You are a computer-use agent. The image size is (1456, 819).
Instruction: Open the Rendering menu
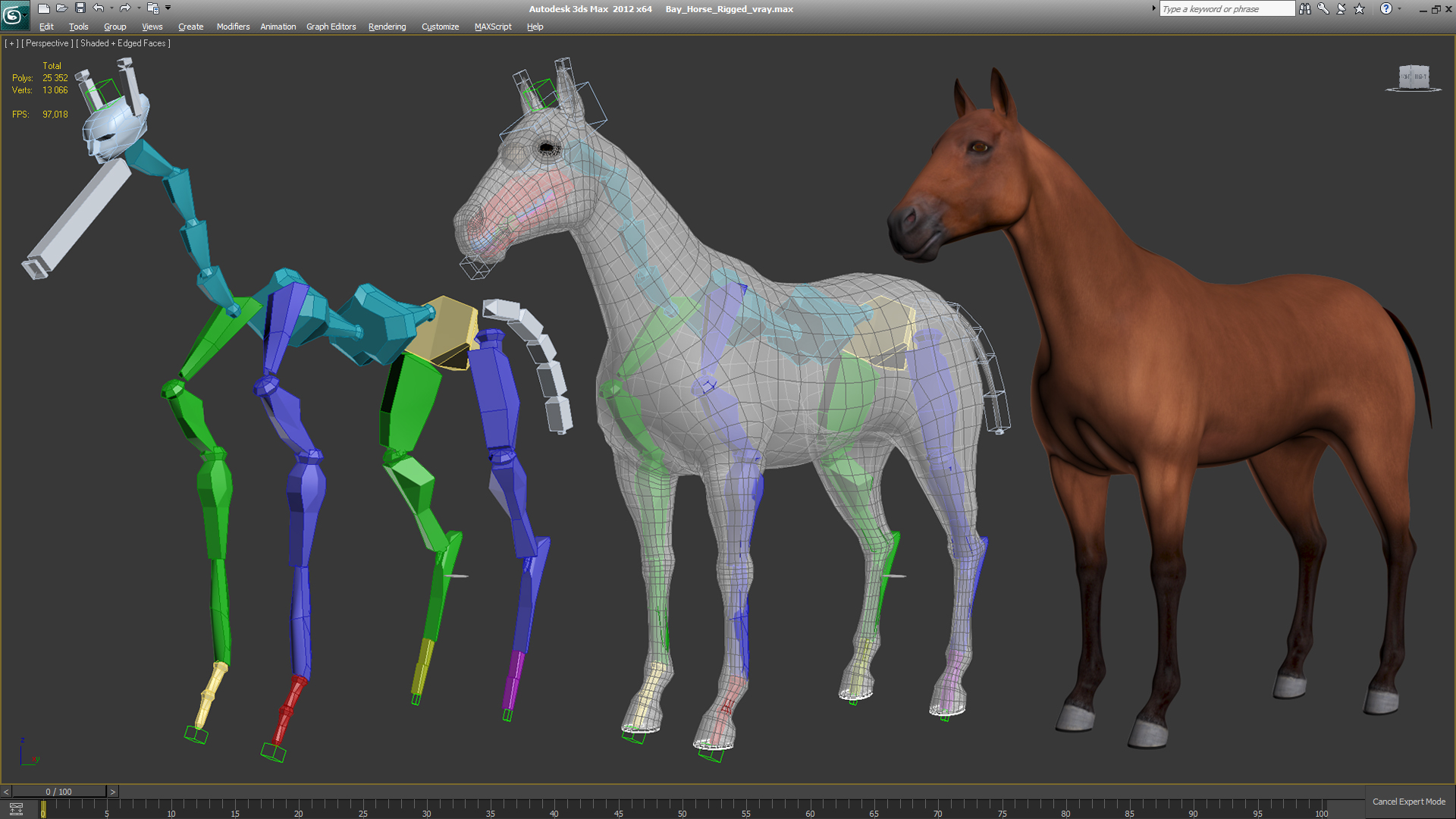coord(388,27)
